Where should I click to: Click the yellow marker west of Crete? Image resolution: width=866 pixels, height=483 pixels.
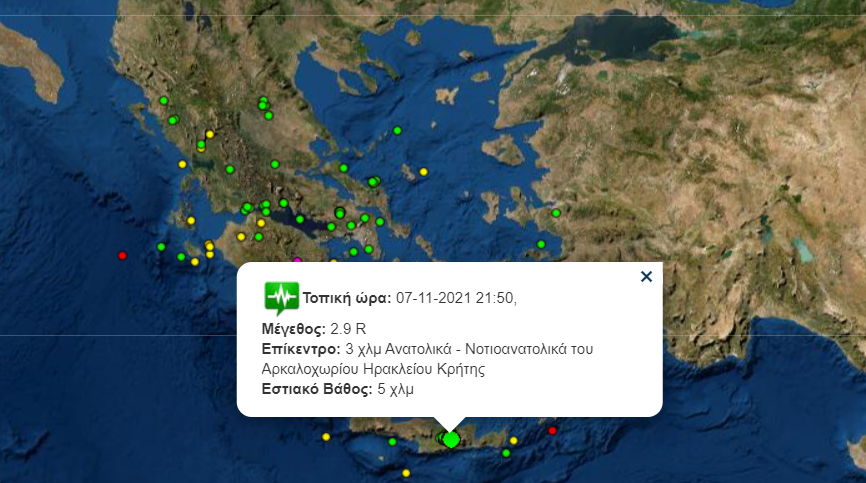coord(326,436)
